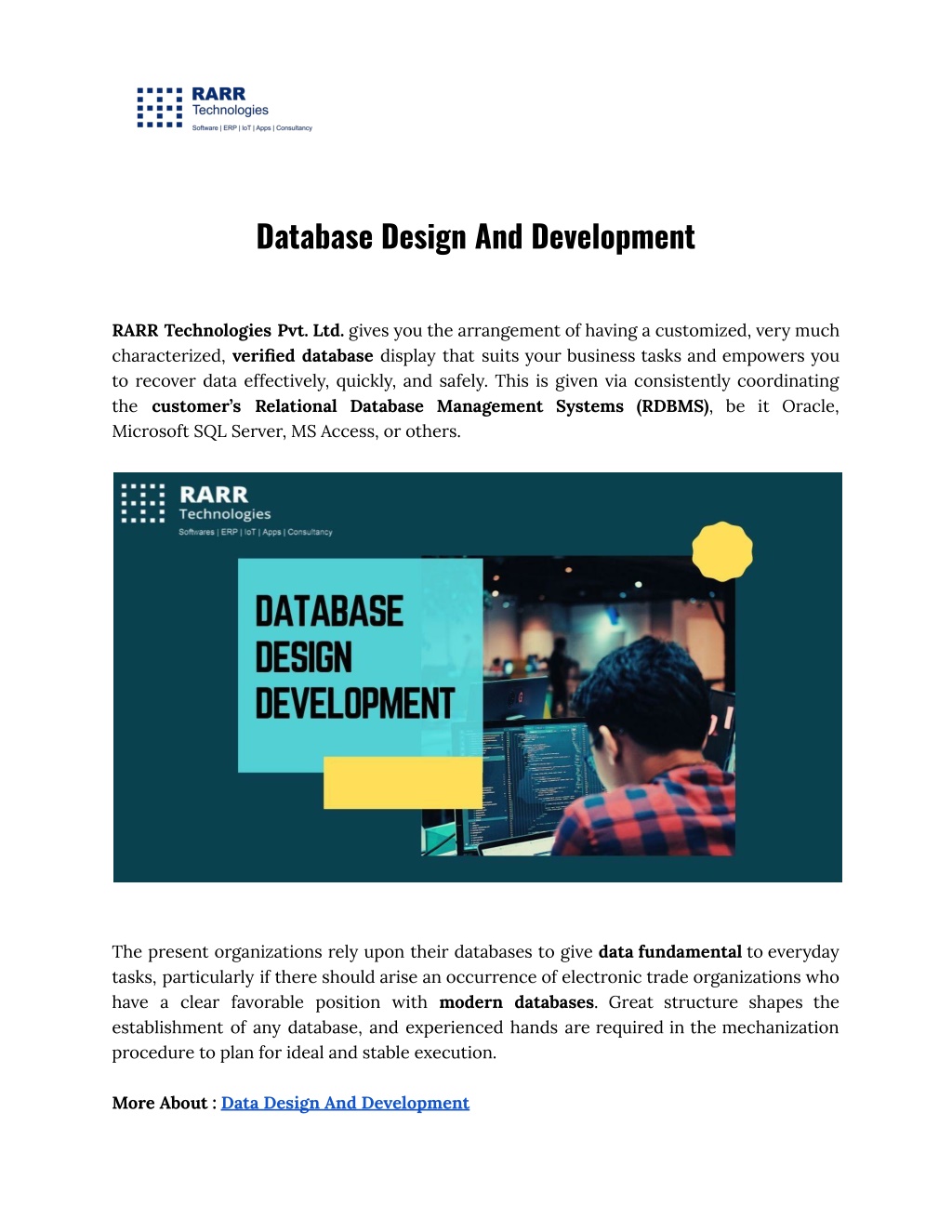The width and height of the screenshot is (952, 1232).
Task: Click the RARR text in banner logo
Action: click(x=214, y=495)
